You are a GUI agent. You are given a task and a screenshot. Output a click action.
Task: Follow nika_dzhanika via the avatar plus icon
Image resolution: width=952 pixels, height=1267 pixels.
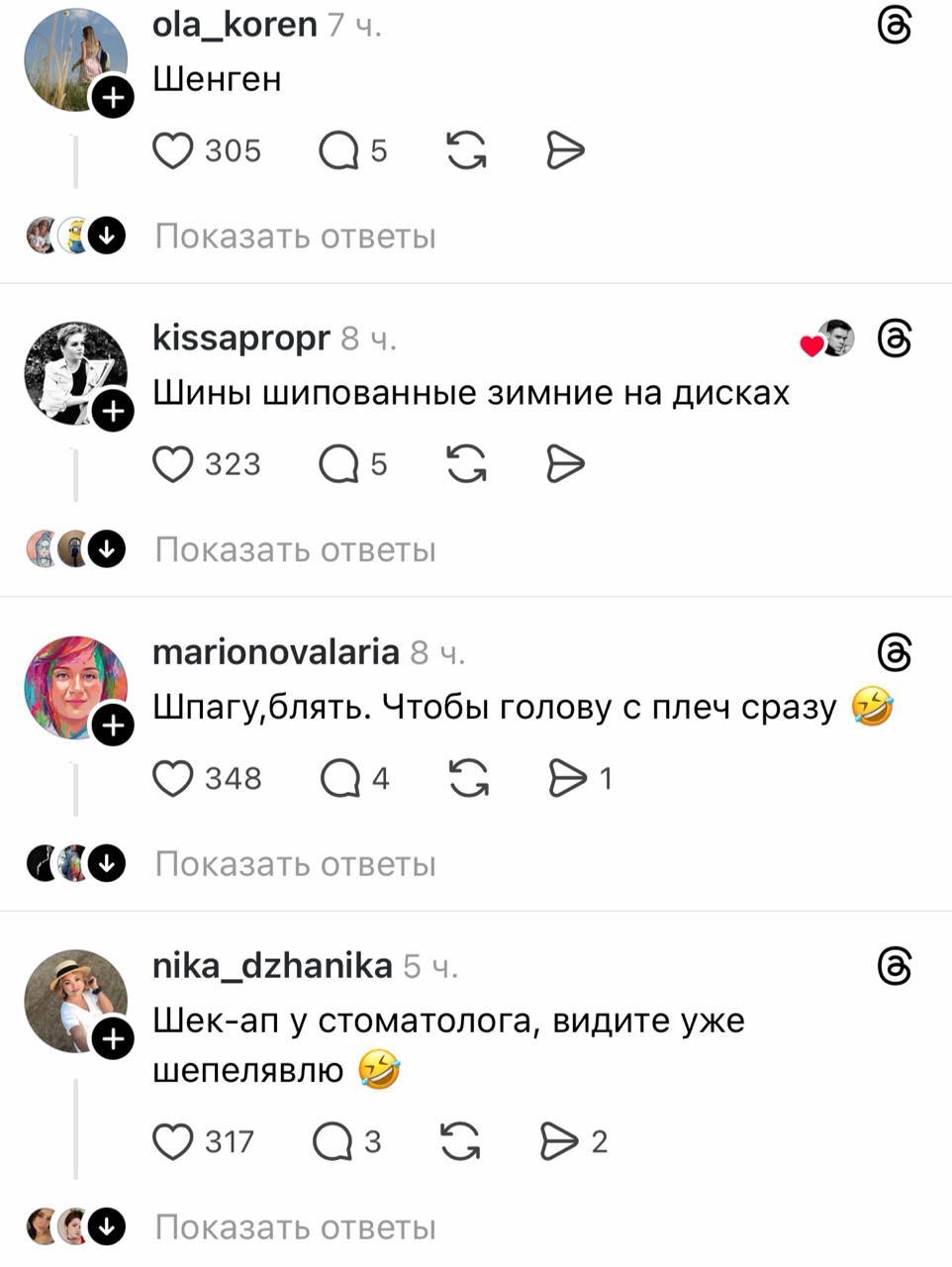pyautogui.click(x=114, y=1038)
